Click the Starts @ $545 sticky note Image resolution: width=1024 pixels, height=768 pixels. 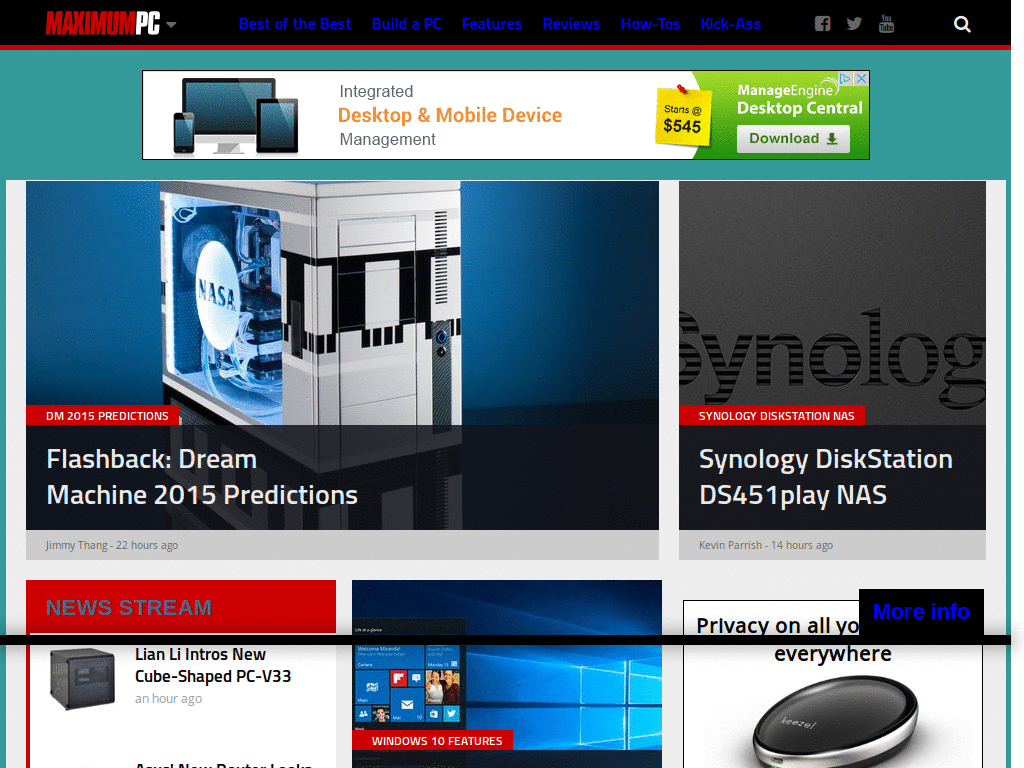point(682,118)
